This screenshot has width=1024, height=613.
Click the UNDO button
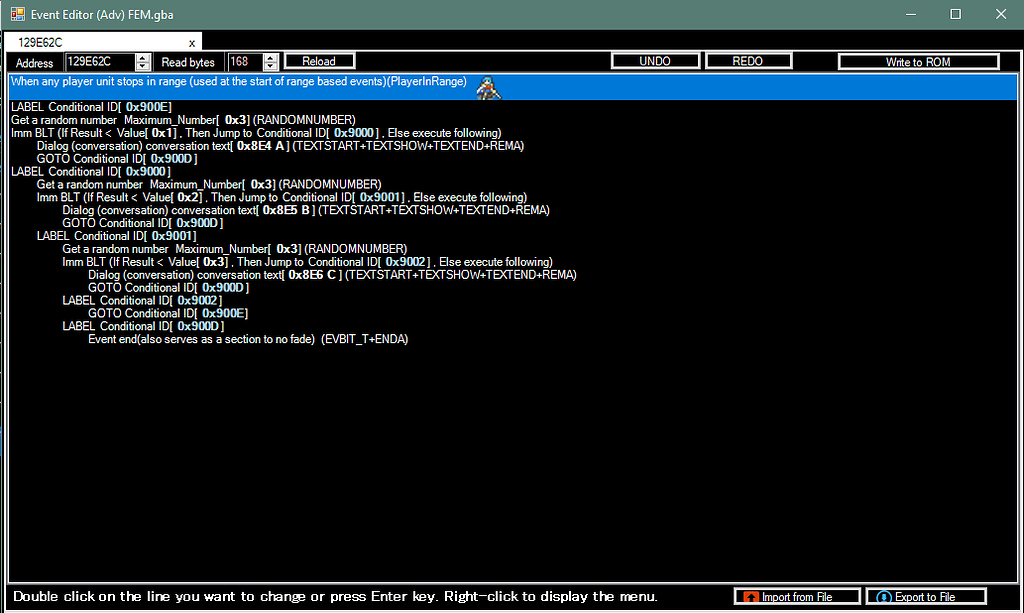point(655,62)
